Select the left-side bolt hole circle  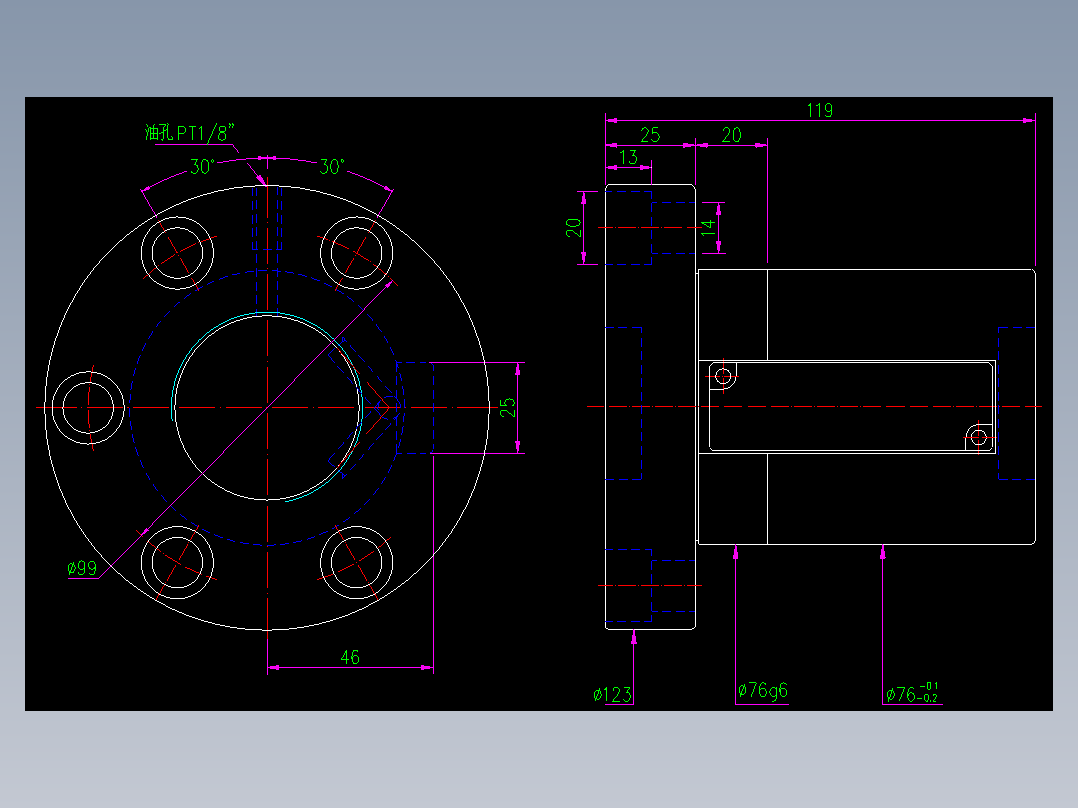[88, 408]
